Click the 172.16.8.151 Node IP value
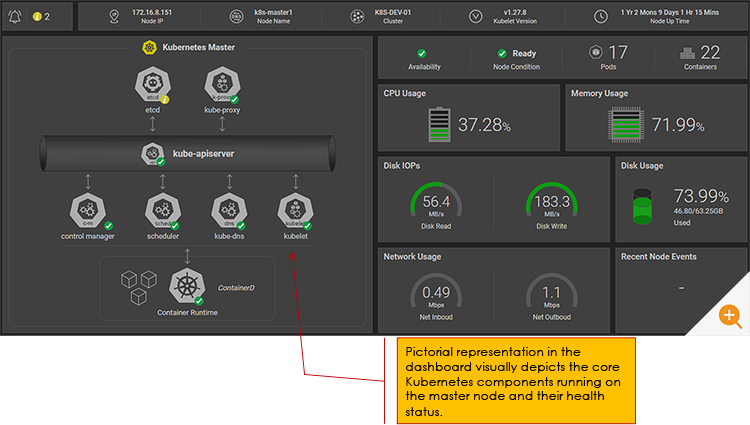The width and height of the screenshot is (750, 425). tap(152, 12)
